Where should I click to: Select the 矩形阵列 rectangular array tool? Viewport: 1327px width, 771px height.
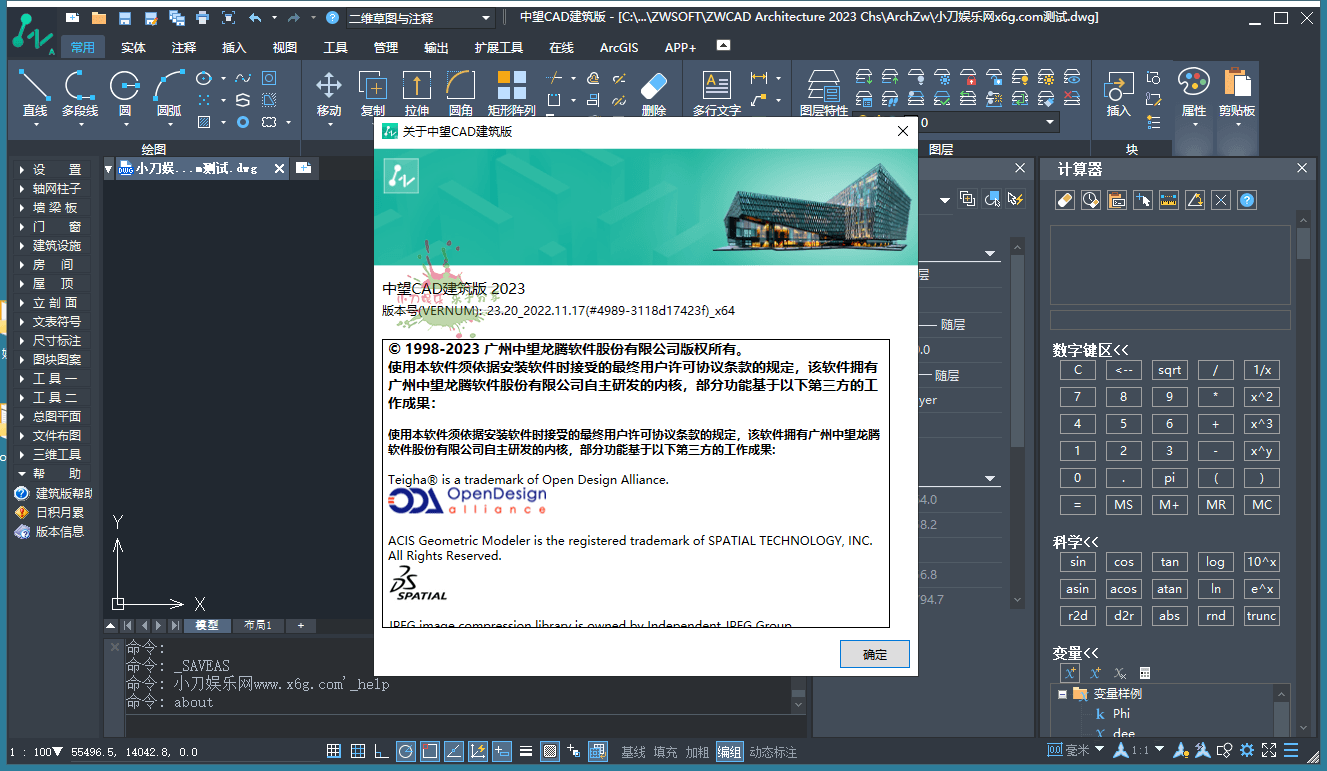click(x=511, y=93)
